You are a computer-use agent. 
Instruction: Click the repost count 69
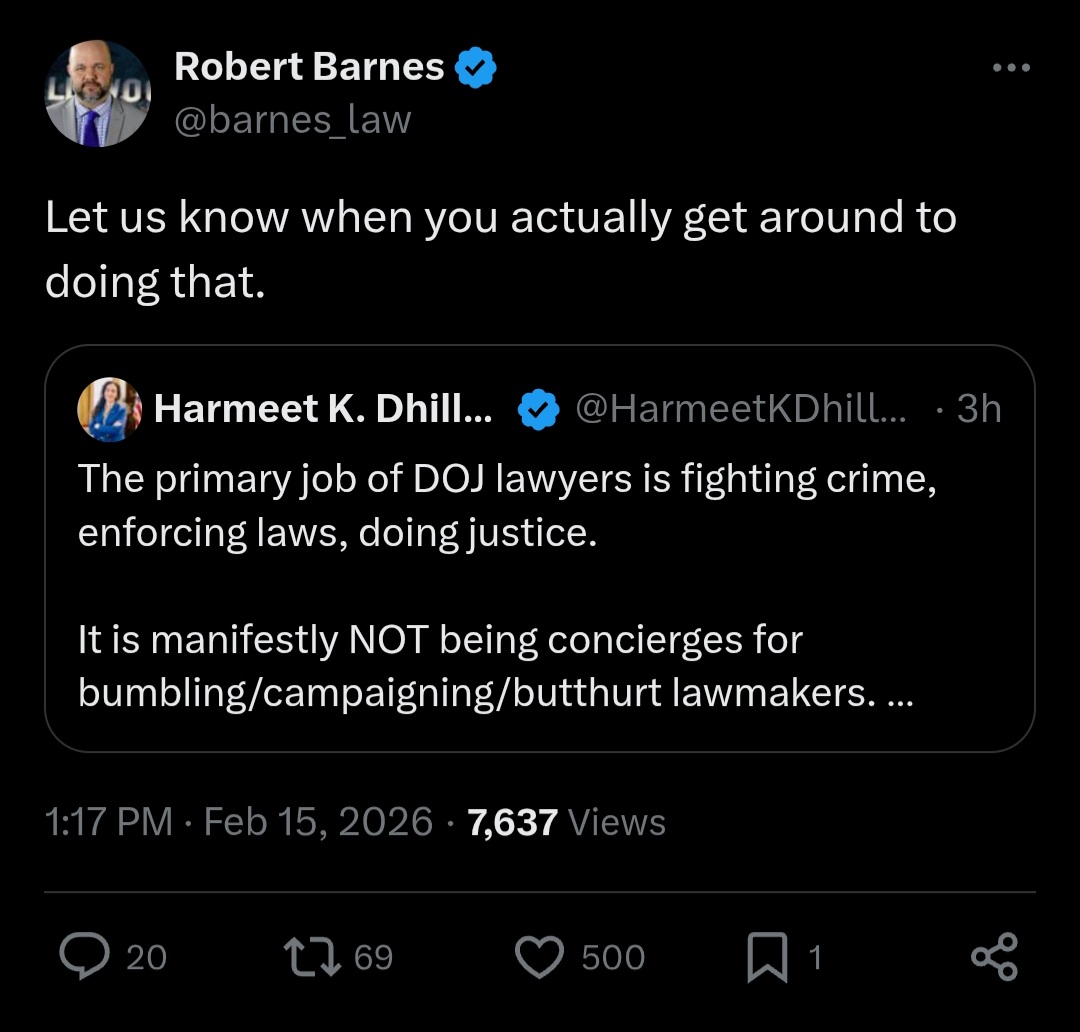click(x=374, y=958)
